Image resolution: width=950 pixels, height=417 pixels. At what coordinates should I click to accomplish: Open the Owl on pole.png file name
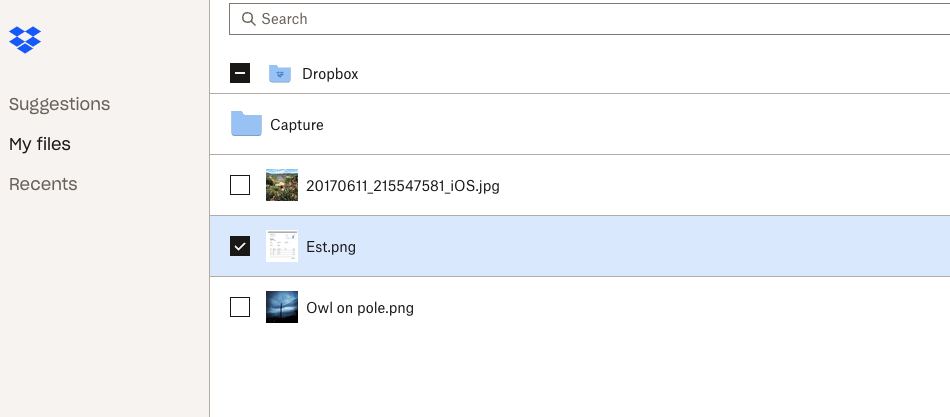click(x=360, y=308)
